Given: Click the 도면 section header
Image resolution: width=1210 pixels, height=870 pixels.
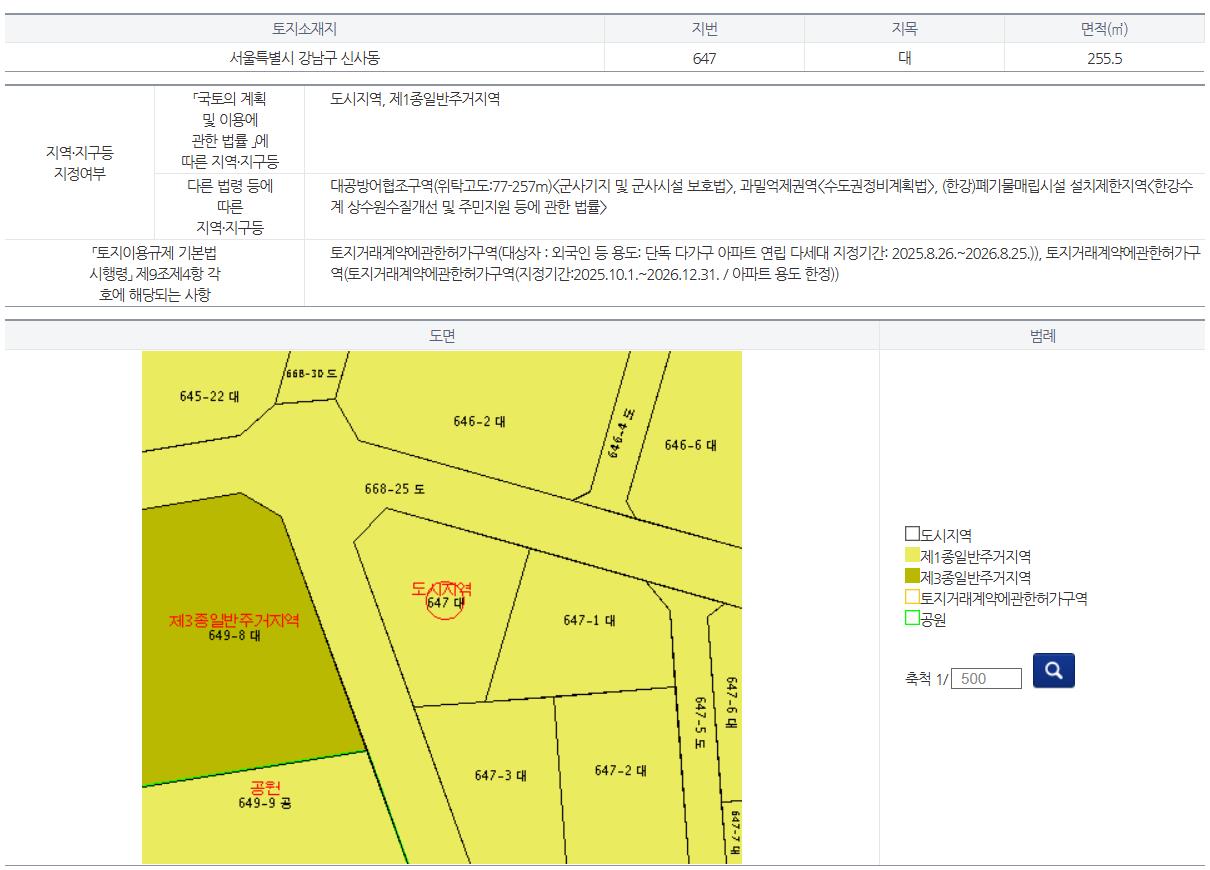Looking at the screenshot, I should (x=442, y=336).
